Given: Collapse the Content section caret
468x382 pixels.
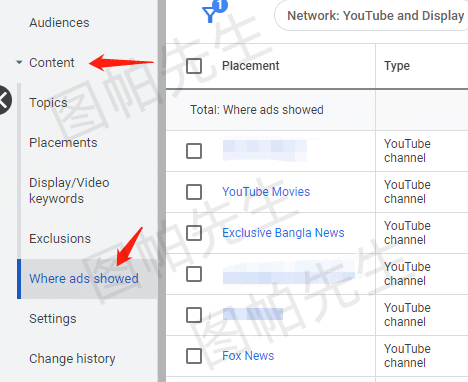Looking at the screenshot, I should [x=19, y=62].
